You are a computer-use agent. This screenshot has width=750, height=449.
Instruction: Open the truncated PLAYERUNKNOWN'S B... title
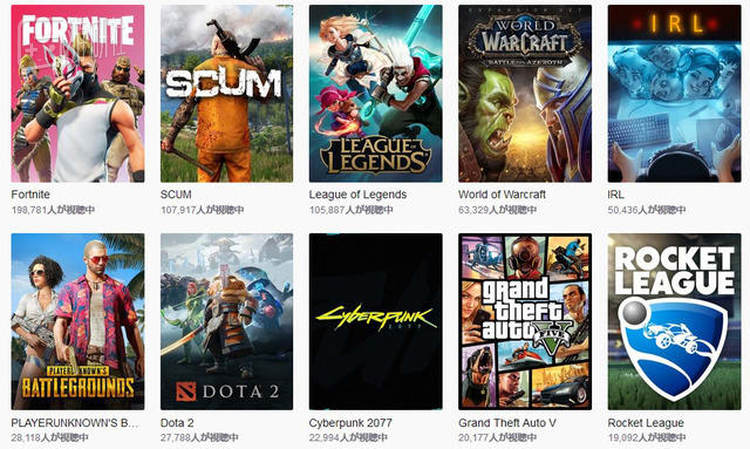pyautogui.click(x=75, y=423)
